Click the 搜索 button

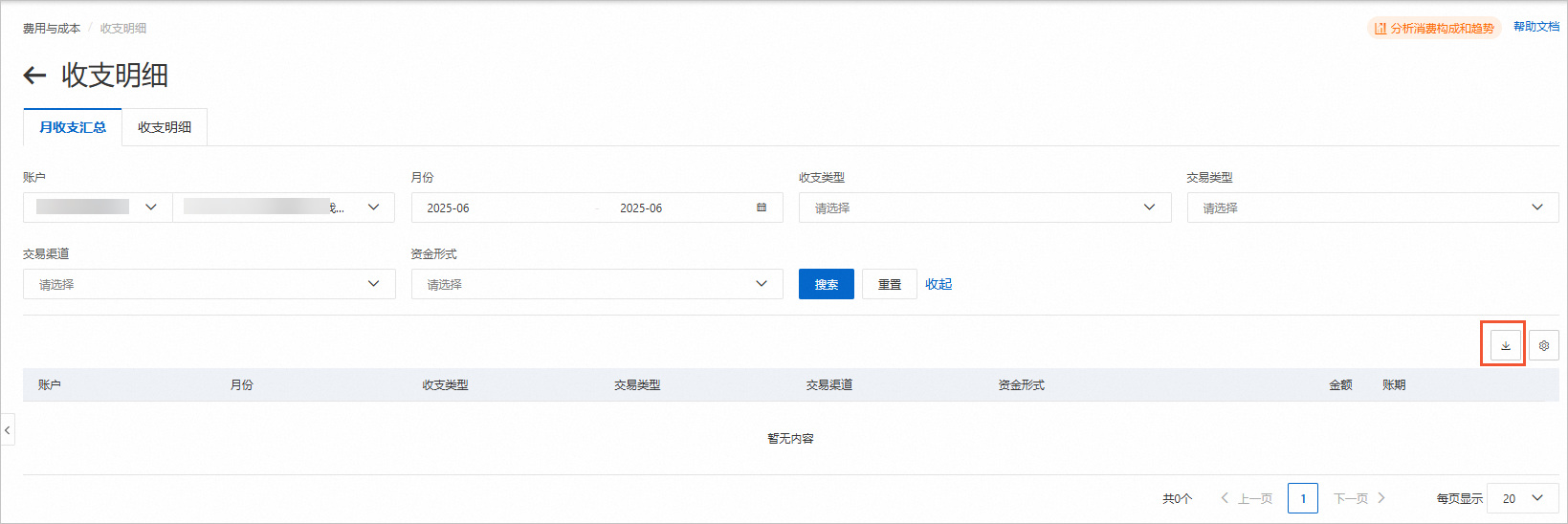pos(827,284)
